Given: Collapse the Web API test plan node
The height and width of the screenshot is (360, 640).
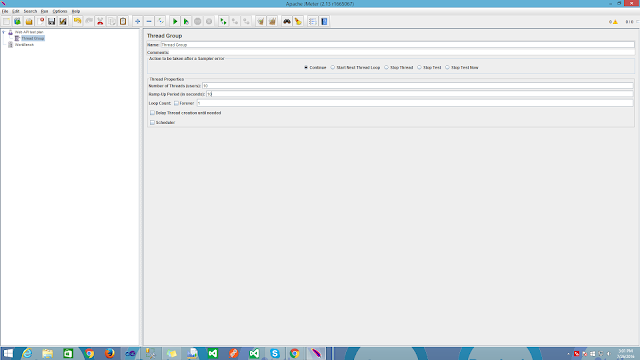Looking at the screenshot, I should (4, 32).
